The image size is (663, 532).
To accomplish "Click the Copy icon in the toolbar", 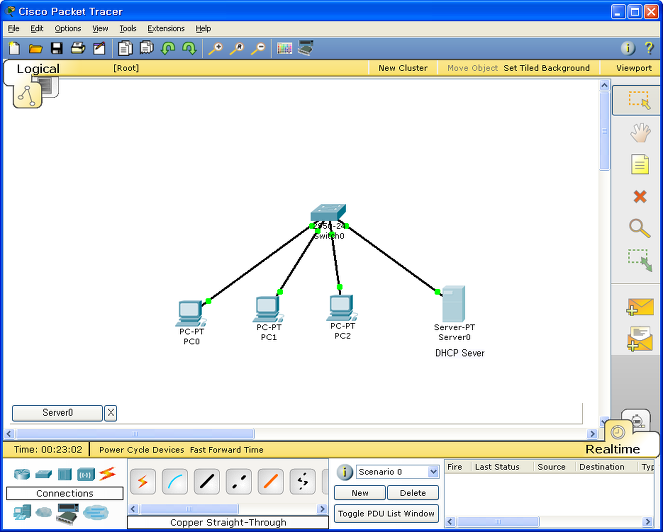I will 125,48.
